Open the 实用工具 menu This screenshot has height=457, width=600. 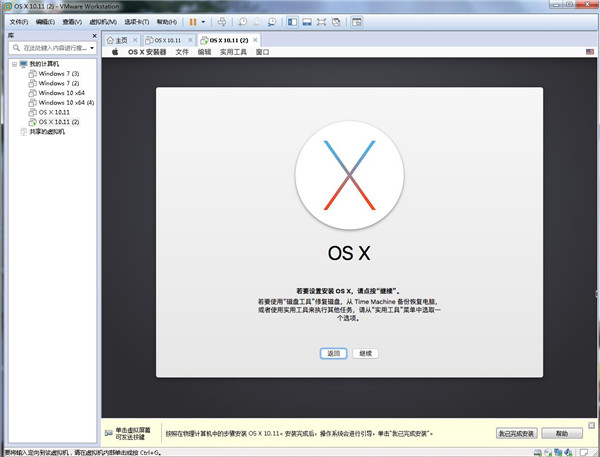233,52
